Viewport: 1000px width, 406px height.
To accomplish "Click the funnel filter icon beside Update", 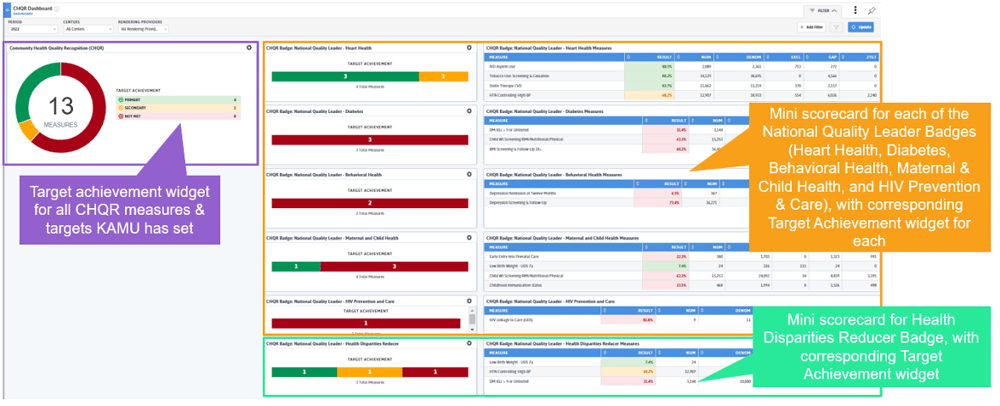I will (x=835, y=27).
